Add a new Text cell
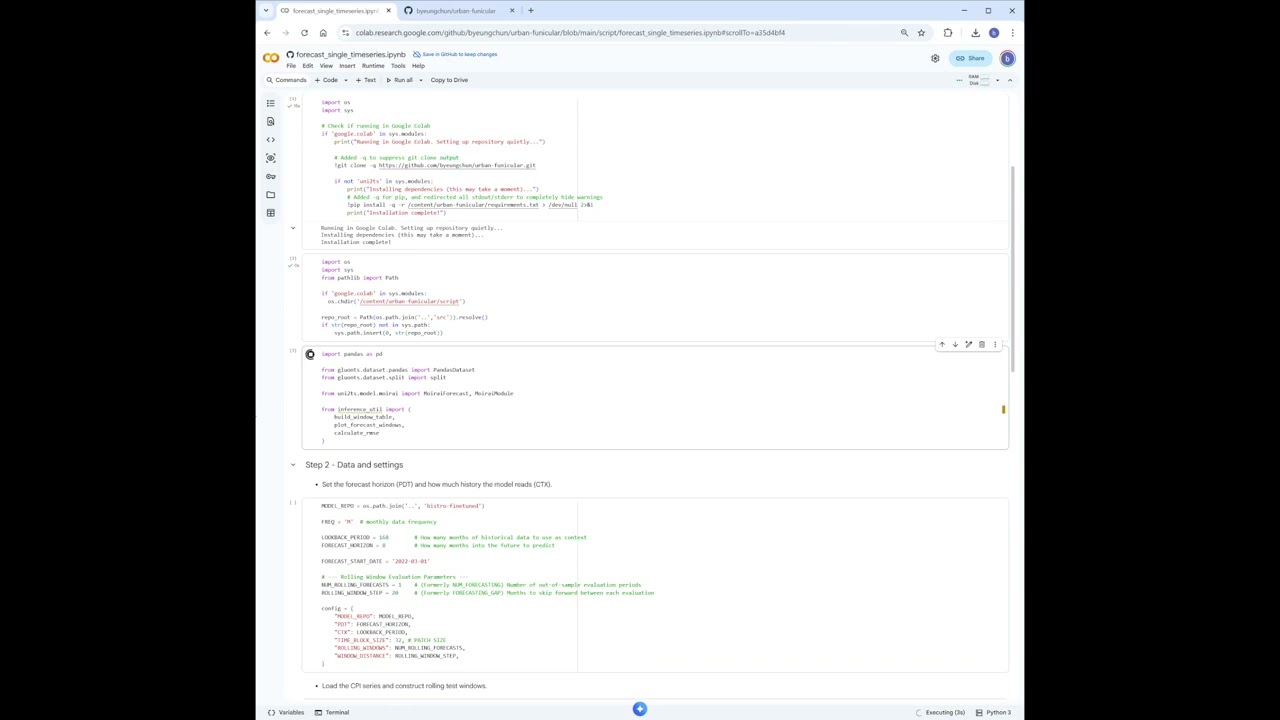 [x=365, y=80]
